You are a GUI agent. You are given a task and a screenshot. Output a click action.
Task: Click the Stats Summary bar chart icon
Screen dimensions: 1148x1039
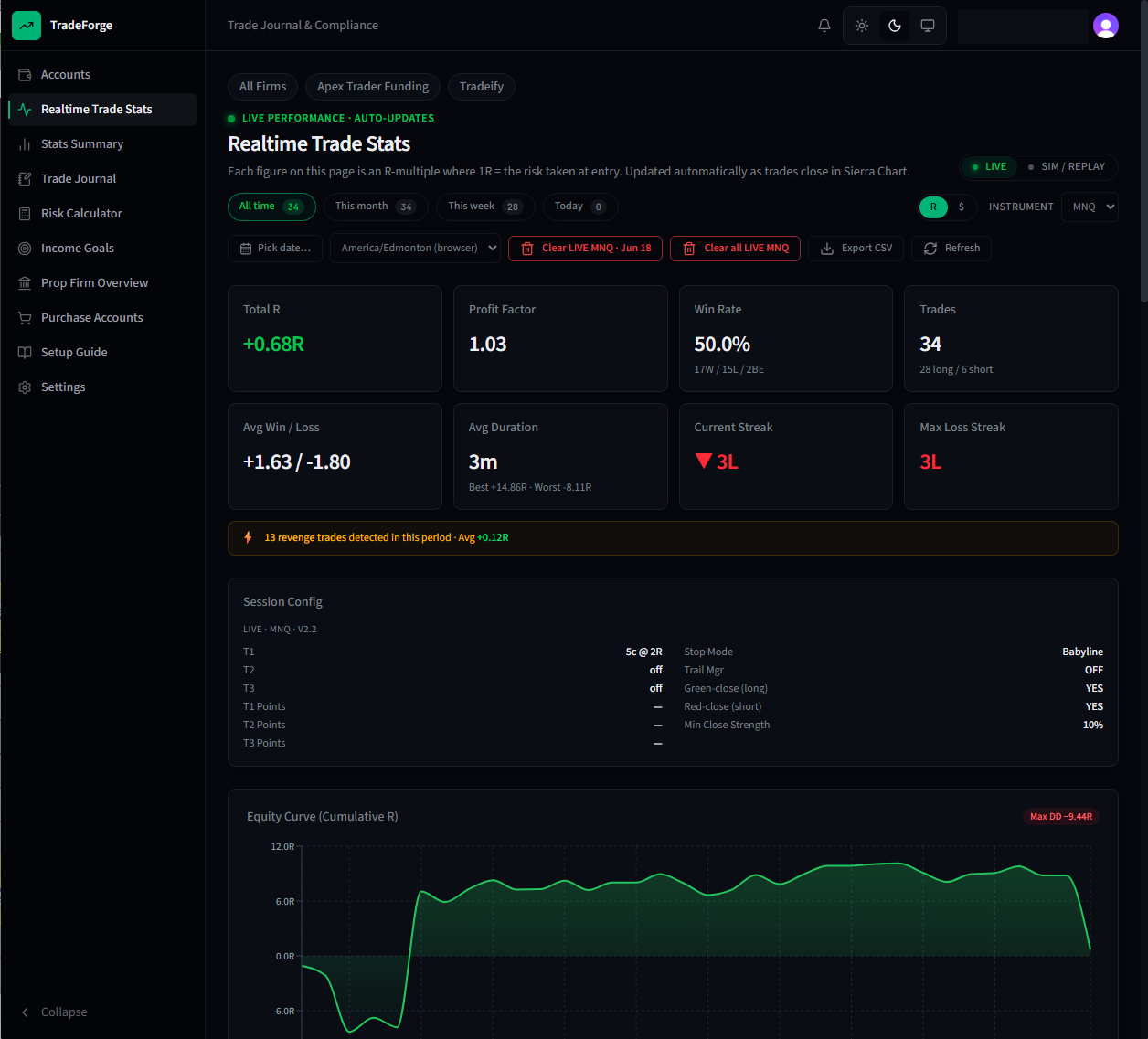coord(25,144)
